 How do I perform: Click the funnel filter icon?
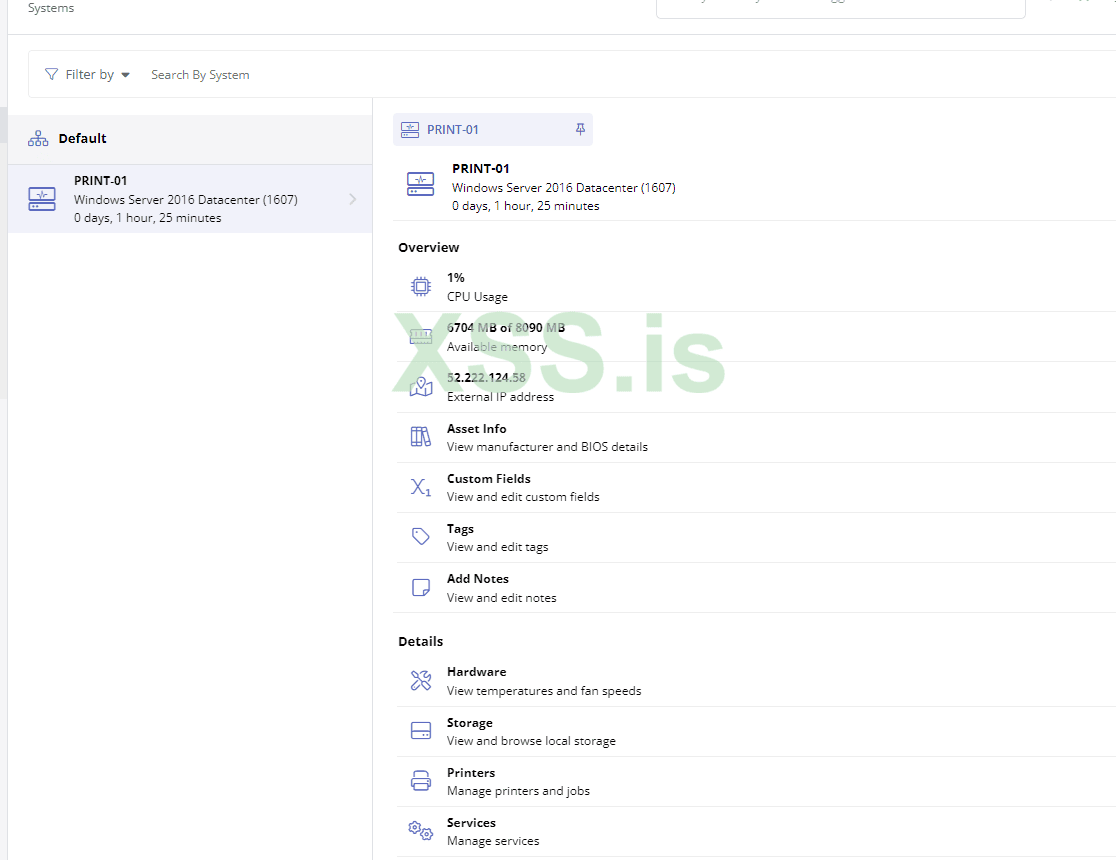51,74
